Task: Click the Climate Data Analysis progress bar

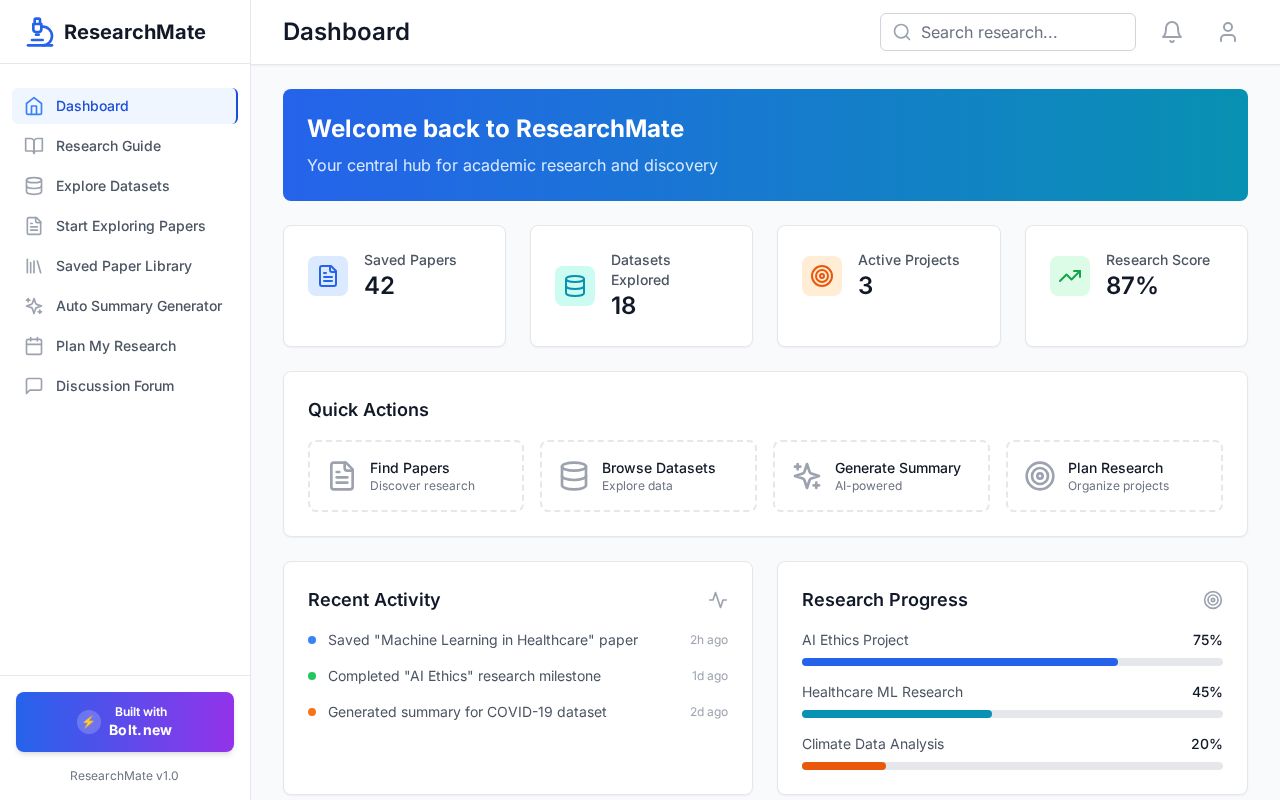Action: [x=1012, y=766]
